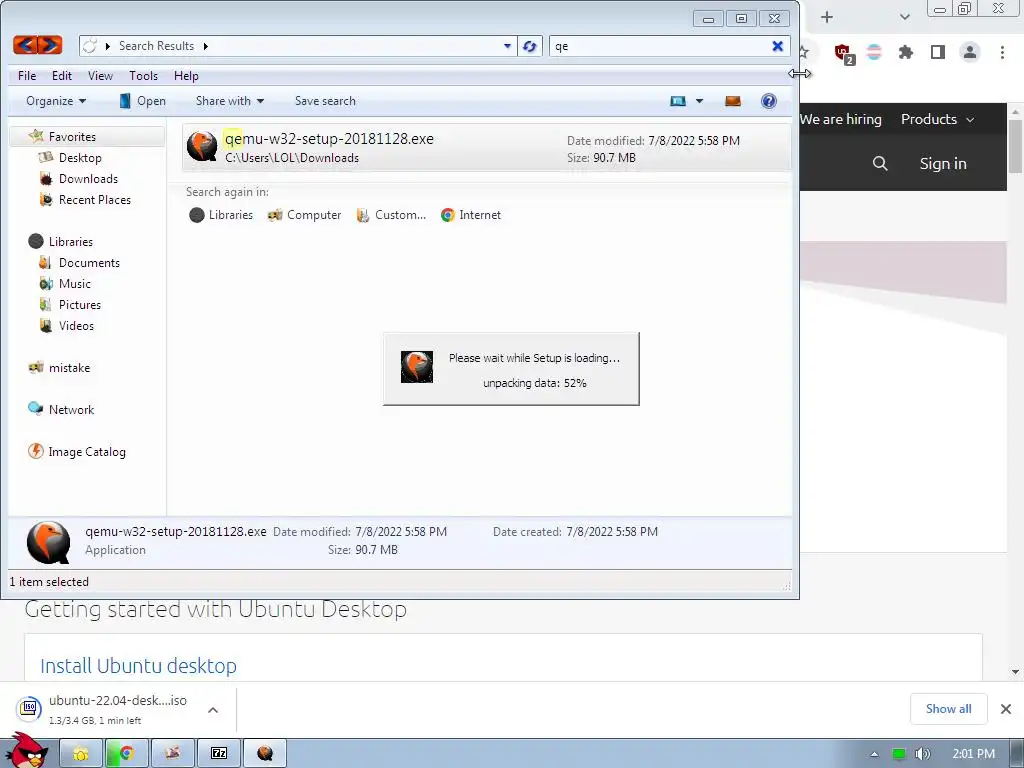
Task: Click the Angry Birds start button
Action: tap(27, 751)
